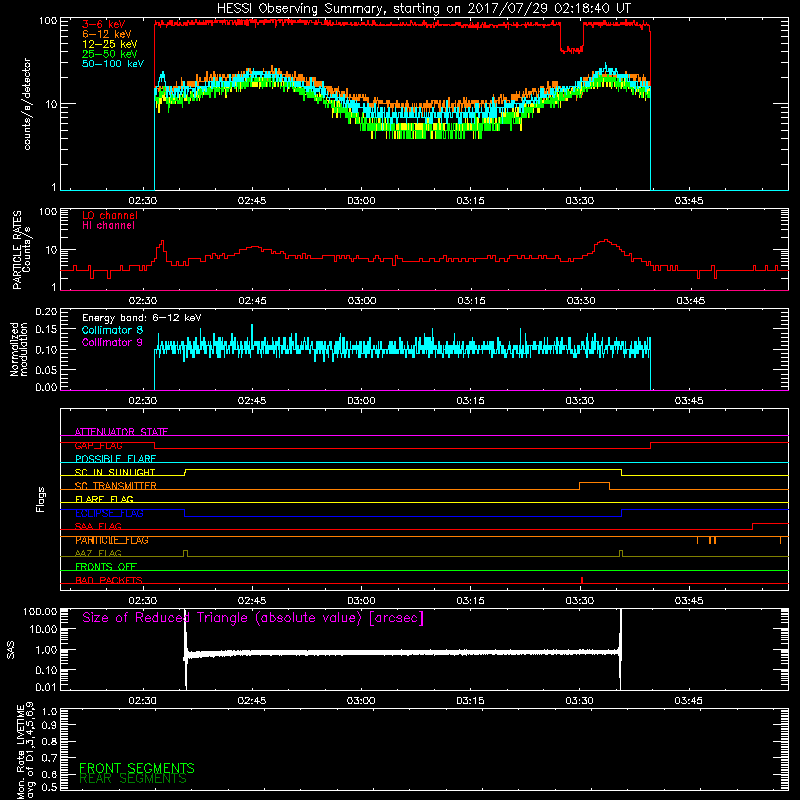Viewport: 800px width, 800px height.
Task: Click the BAD_PACKETS flag label
Action: click(x=109, y=580)
